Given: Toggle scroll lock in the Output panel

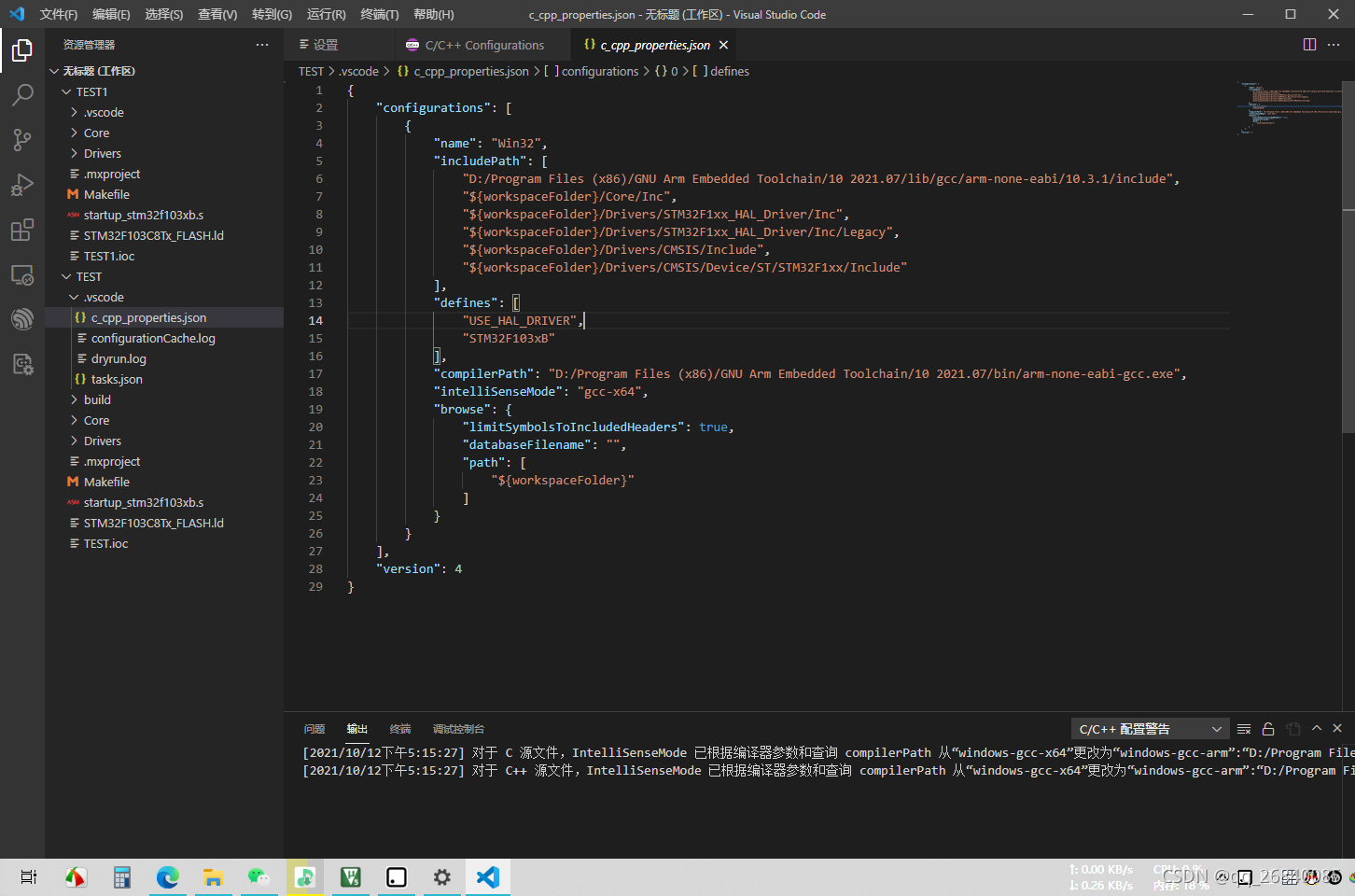Looking at the screenshot, I should 1268,729.
